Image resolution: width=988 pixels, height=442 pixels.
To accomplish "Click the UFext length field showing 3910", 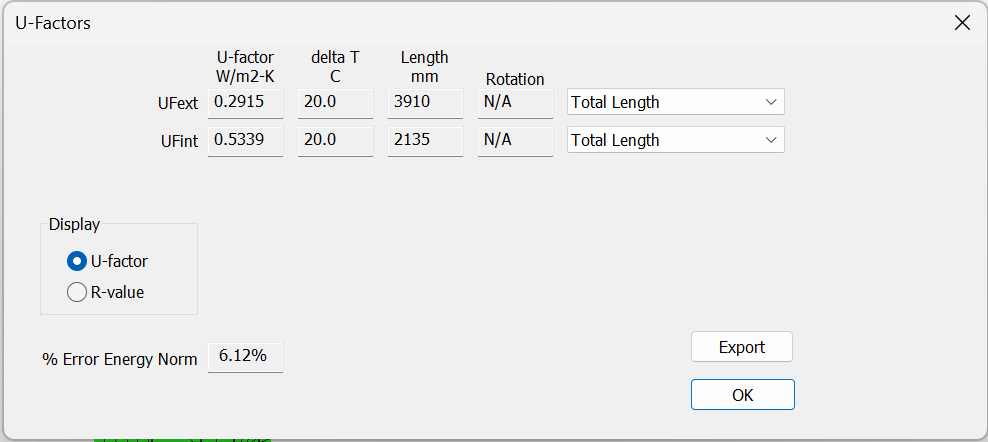I will [x=425, y=103].
